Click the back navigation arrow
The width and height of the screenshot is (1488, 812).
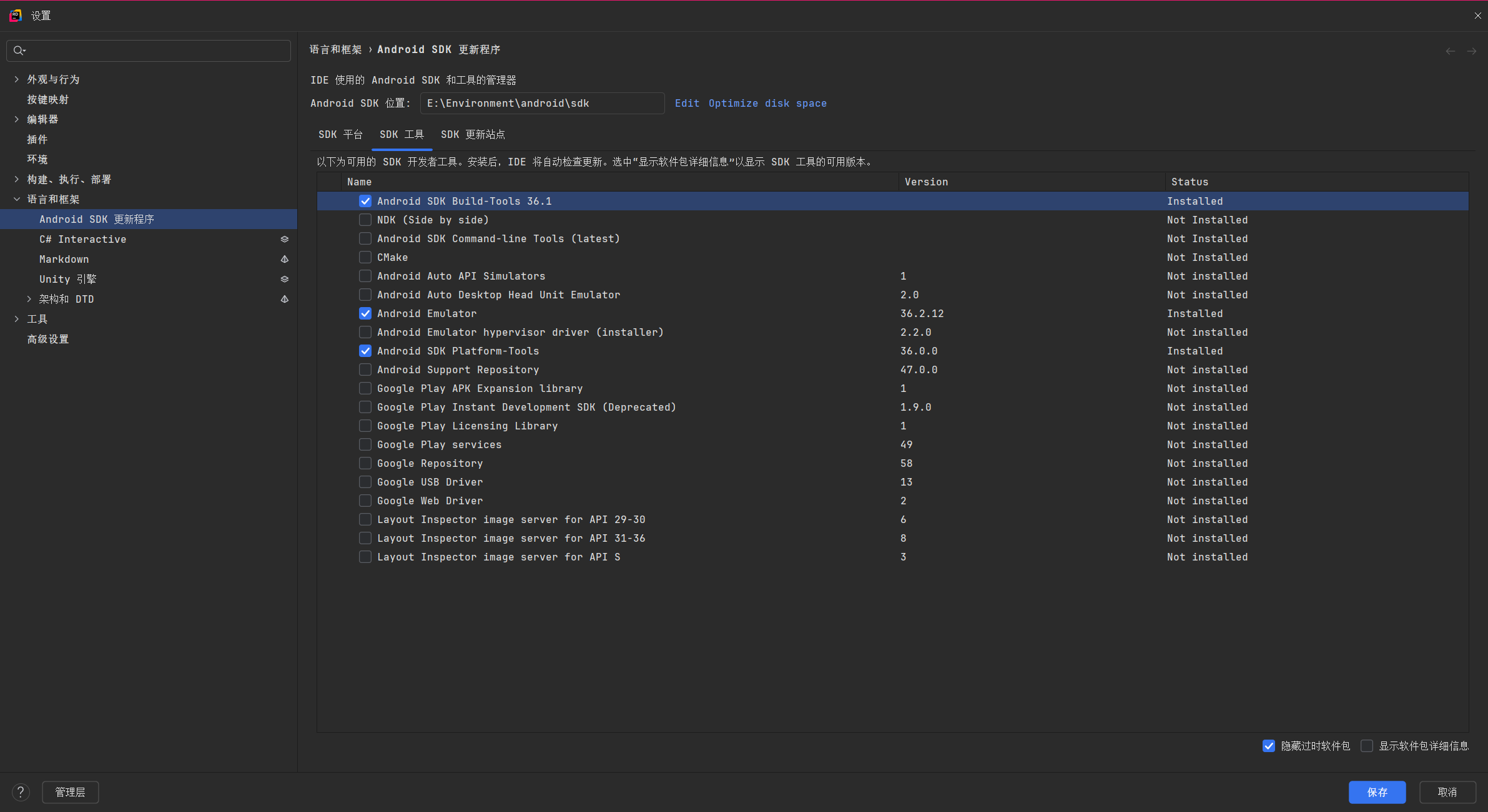tap(1450, 51)
